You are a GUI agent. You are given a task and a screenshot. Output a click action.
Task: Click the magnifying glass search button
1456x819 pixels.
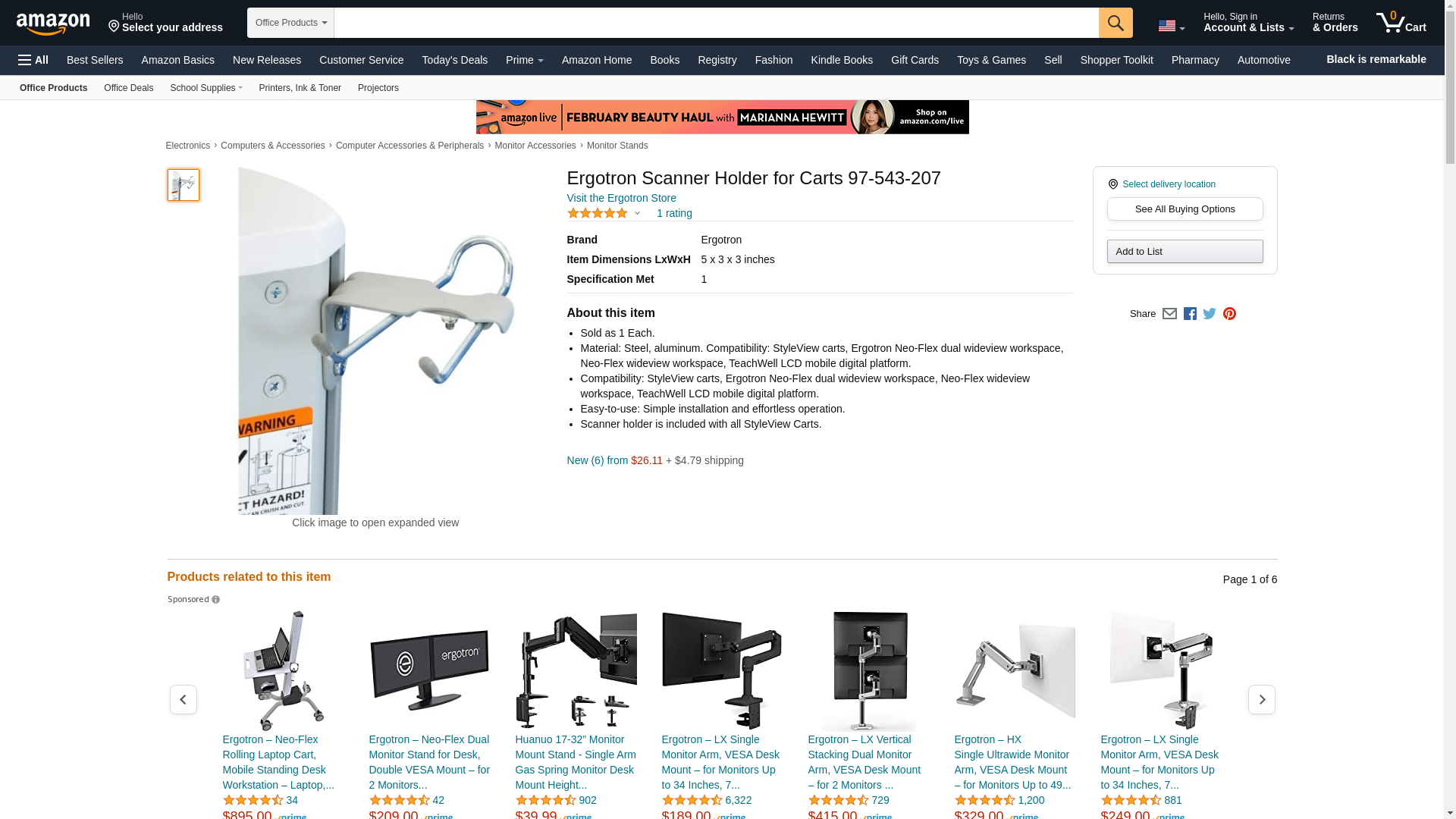(1116, 23)
